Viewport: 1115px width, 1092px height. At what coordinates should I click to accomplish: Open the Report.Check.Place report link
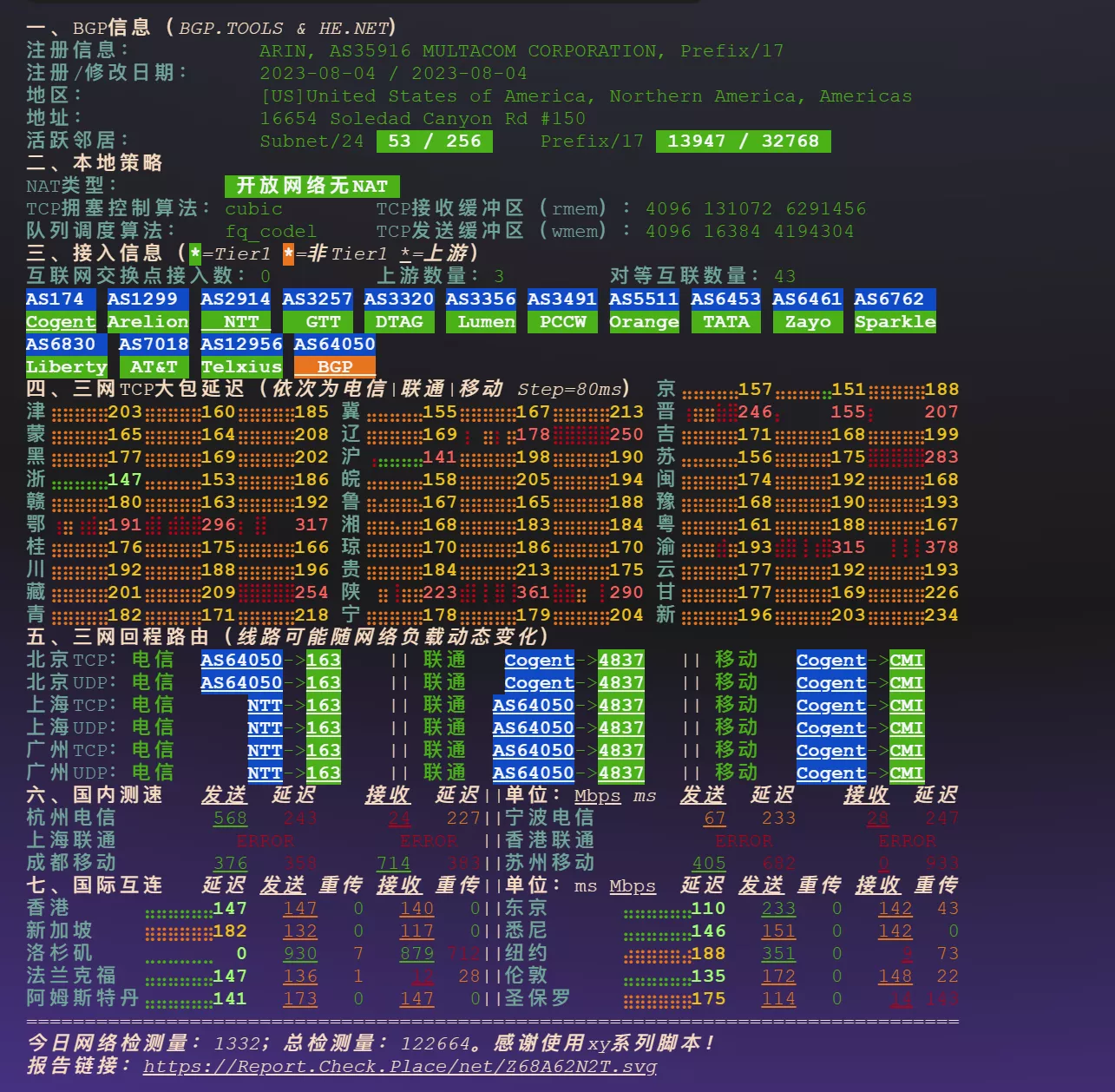point(400,1067)
